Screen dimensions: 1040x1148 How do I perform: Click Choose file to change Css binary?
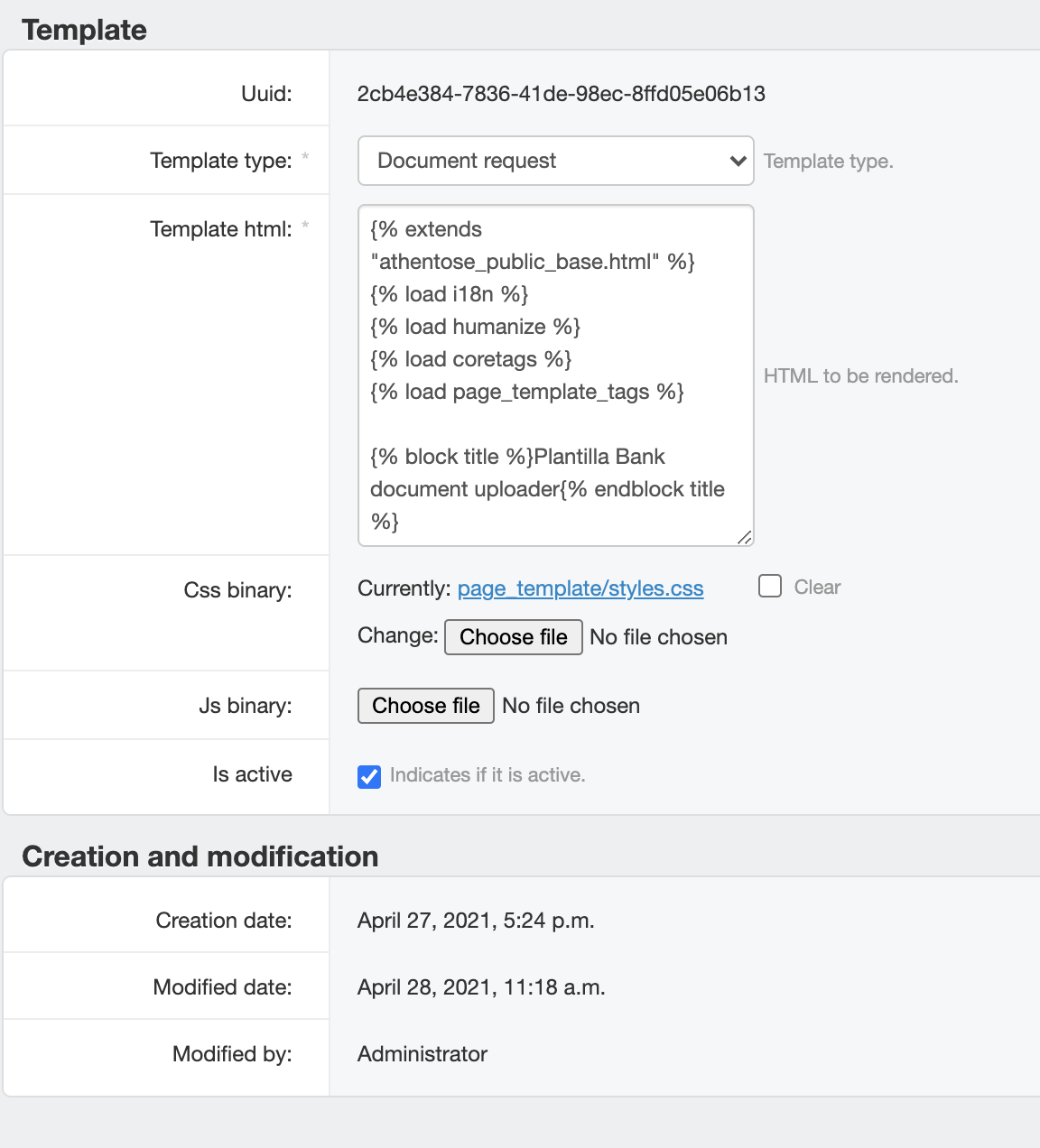tap(513, 637)
